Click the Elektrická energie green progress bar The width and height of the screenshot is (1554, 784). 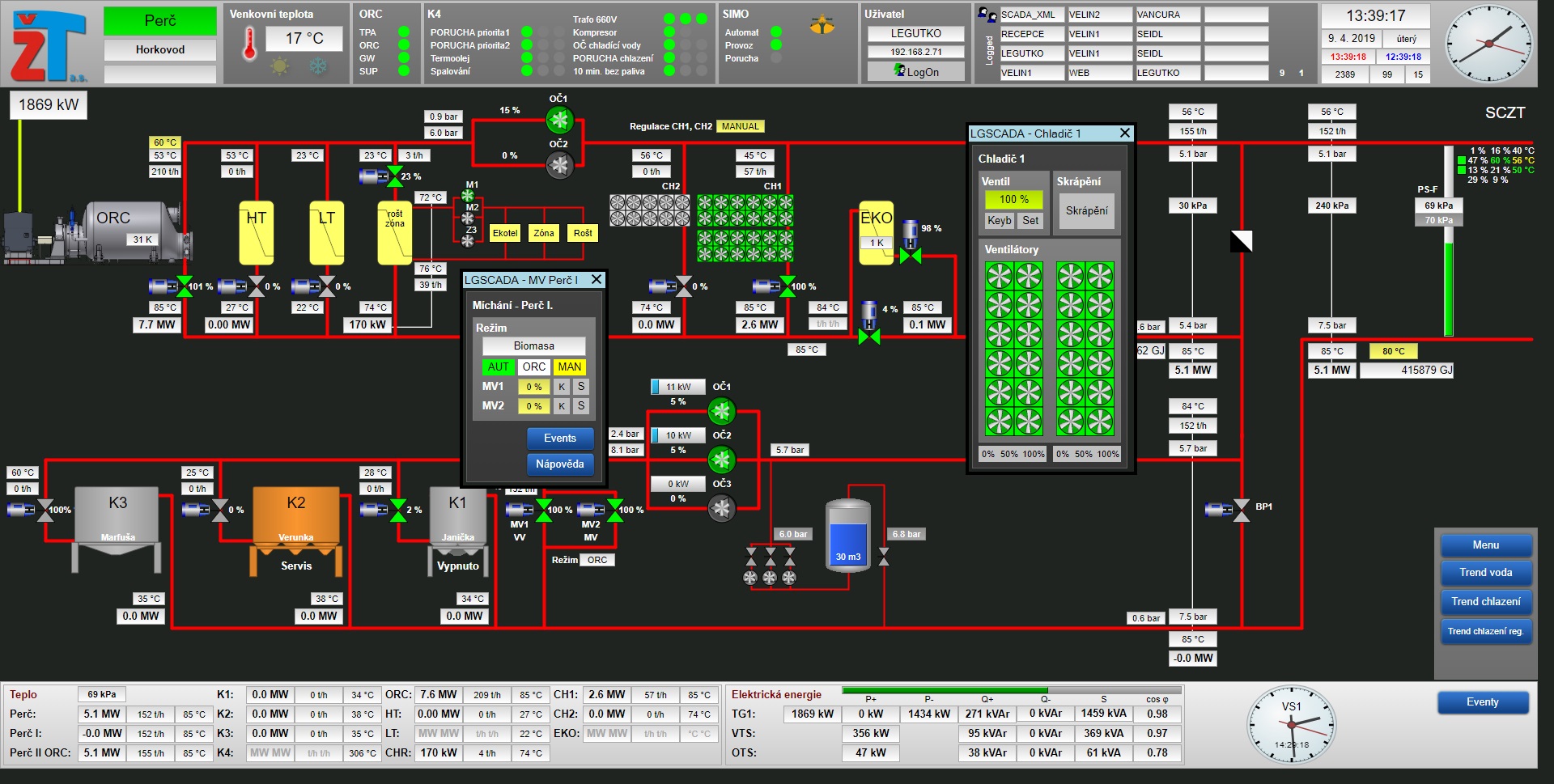[x=1011, y=690]
